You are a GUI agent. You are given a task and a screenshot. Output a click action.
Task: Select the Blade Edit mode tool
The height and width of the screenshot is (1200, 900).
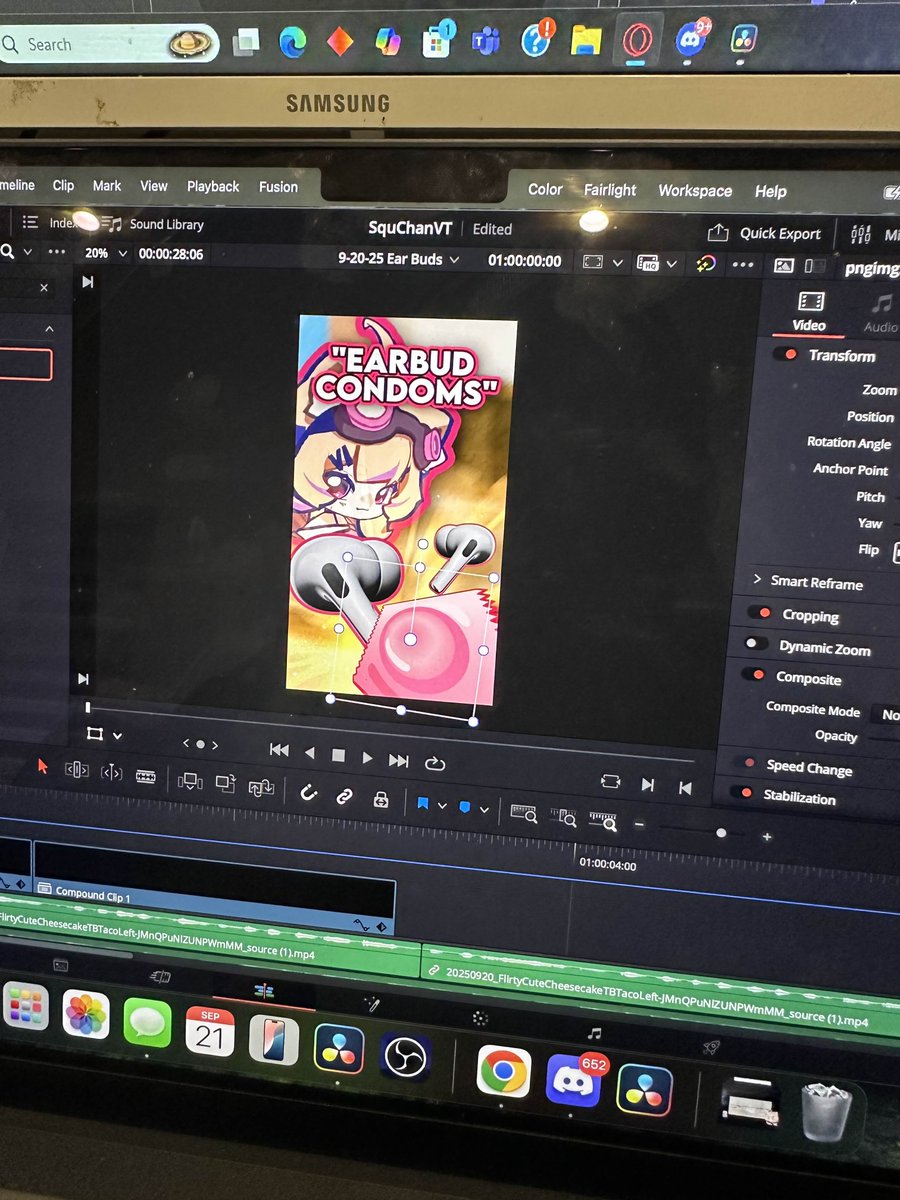[x=145, y=775]
